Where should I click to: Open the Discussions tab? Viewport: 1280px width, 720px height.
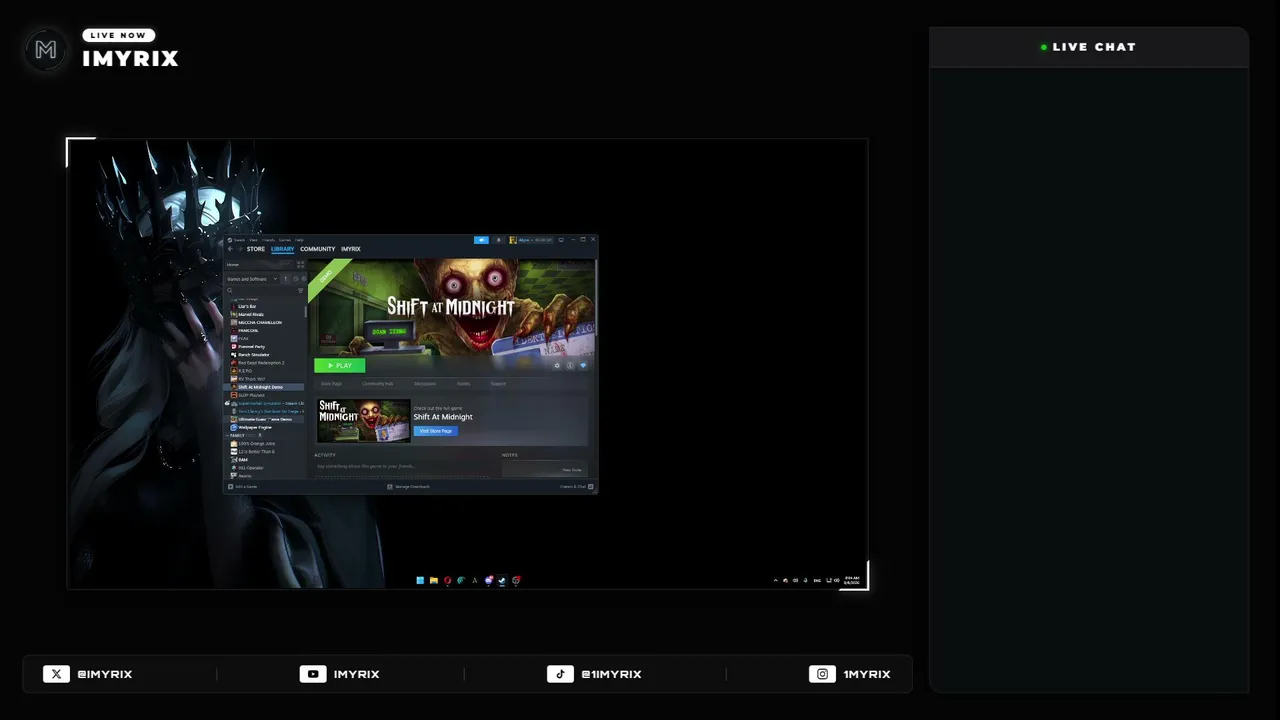[x=425, y=384]
